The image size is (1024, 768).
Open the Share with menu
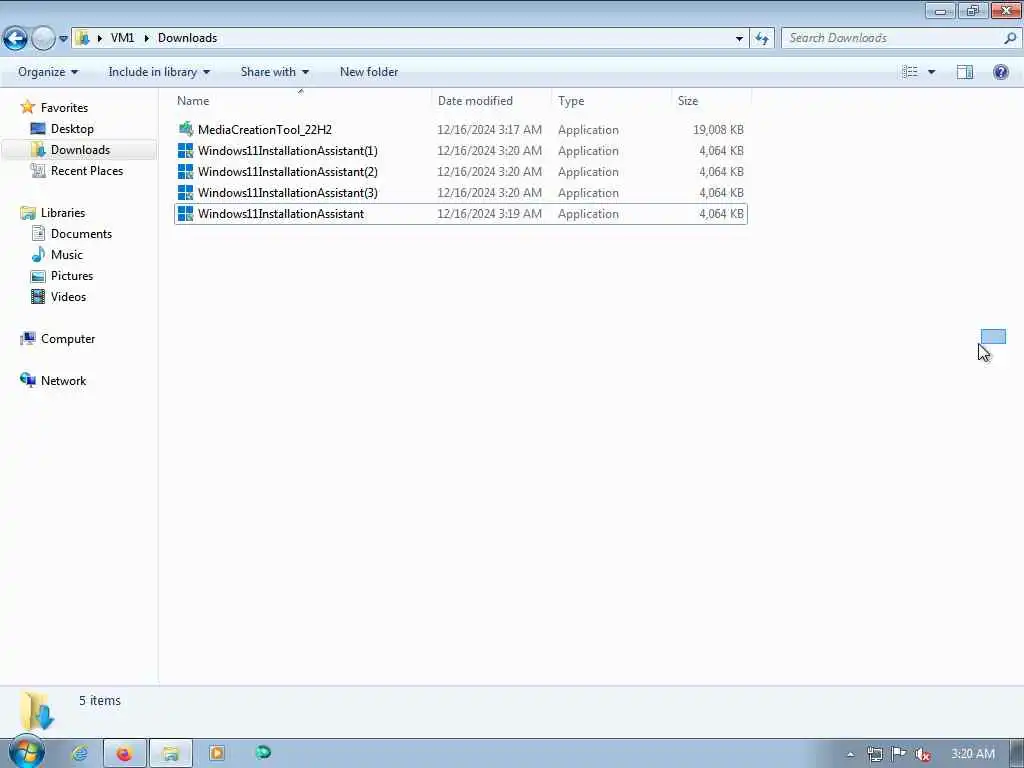(274, 72)
